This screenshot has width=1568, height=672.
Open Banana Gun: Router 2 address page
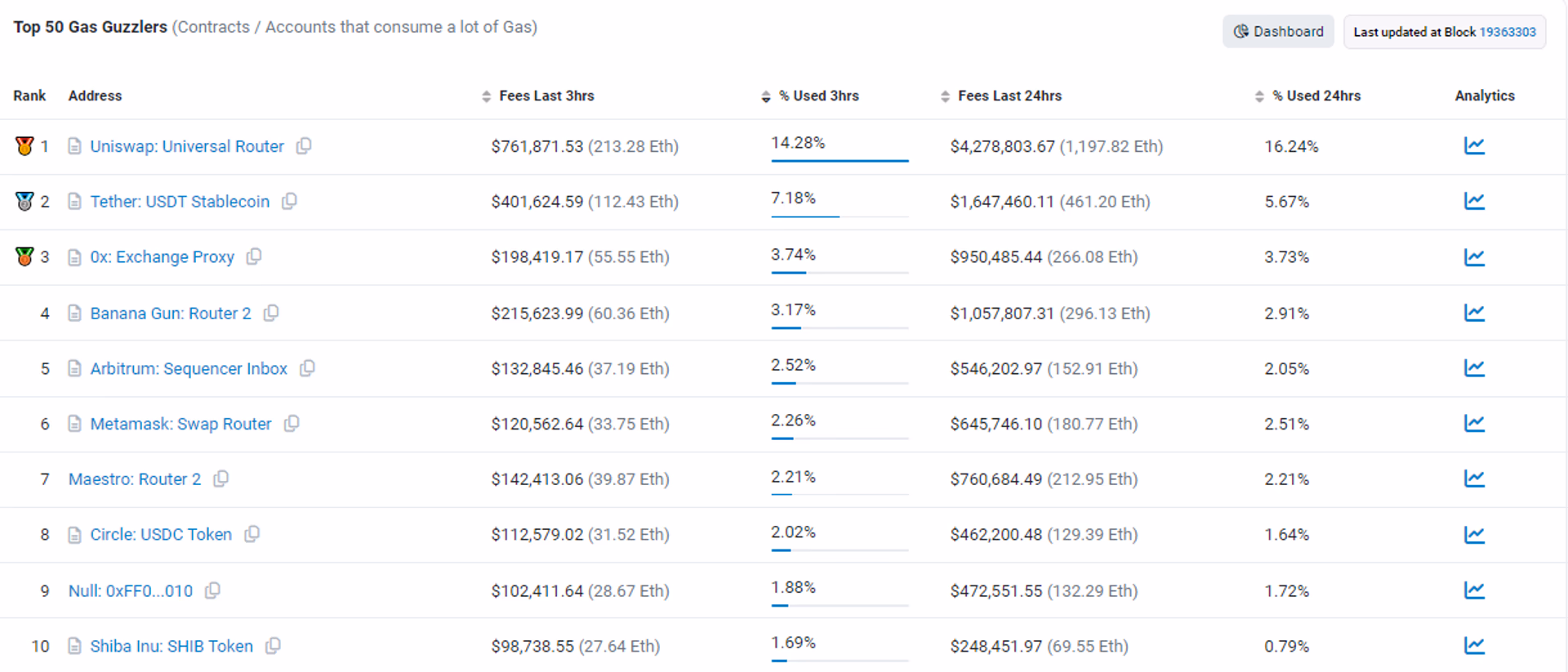tap(171, 314)
